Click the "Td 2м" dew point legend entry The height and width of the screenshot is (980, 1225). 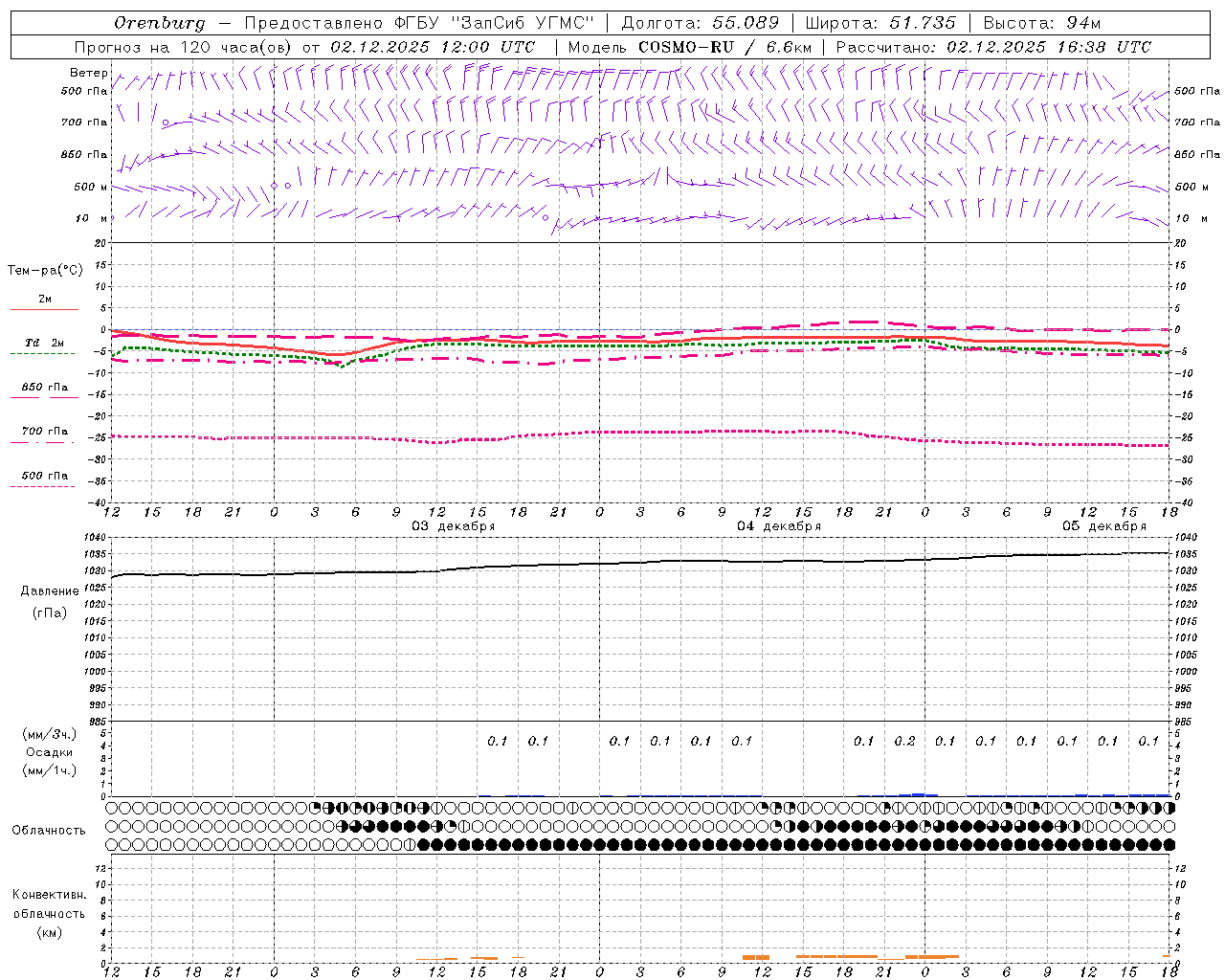(x=44, y=343)
